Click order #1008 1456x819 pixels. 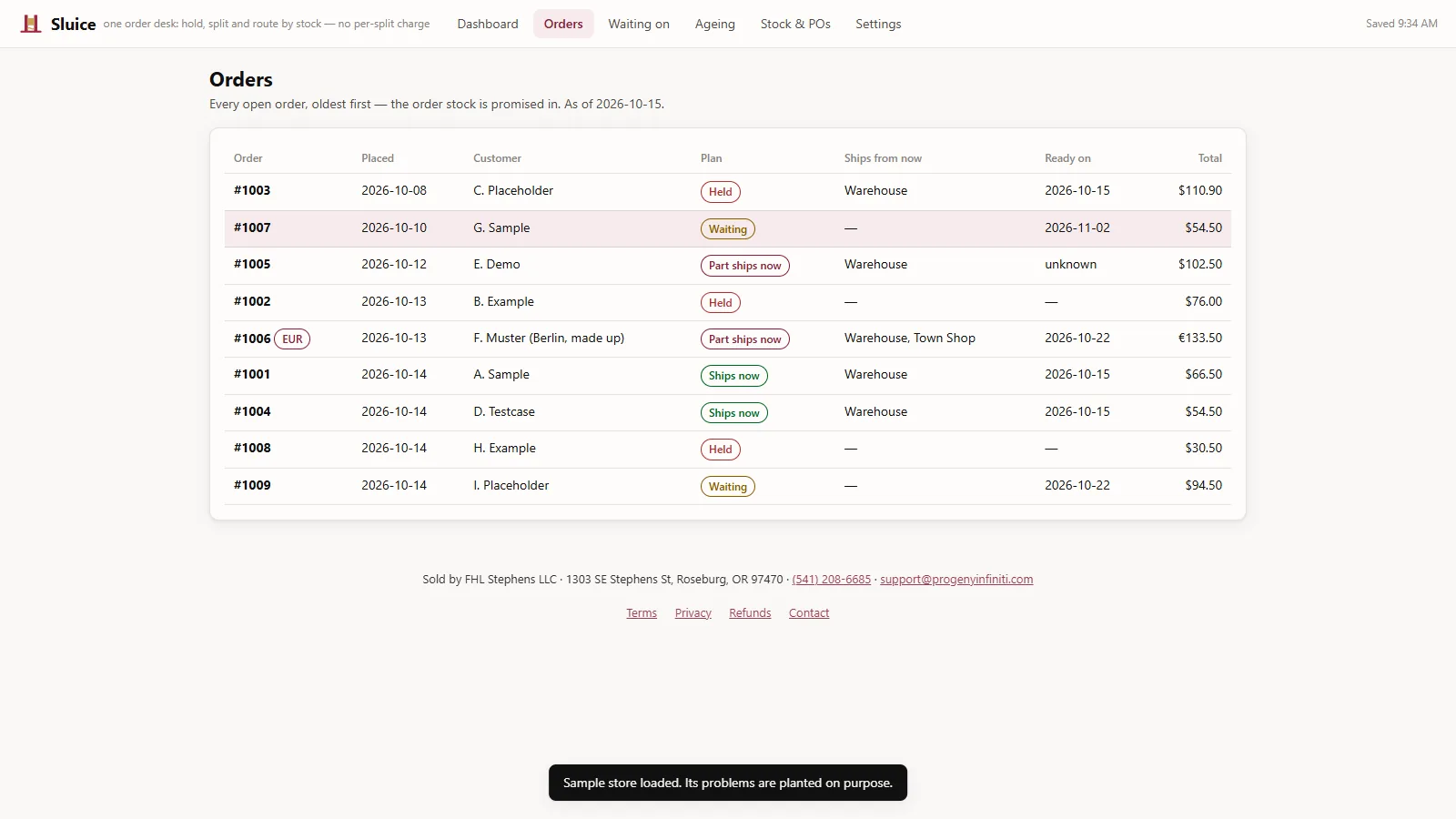252,448
